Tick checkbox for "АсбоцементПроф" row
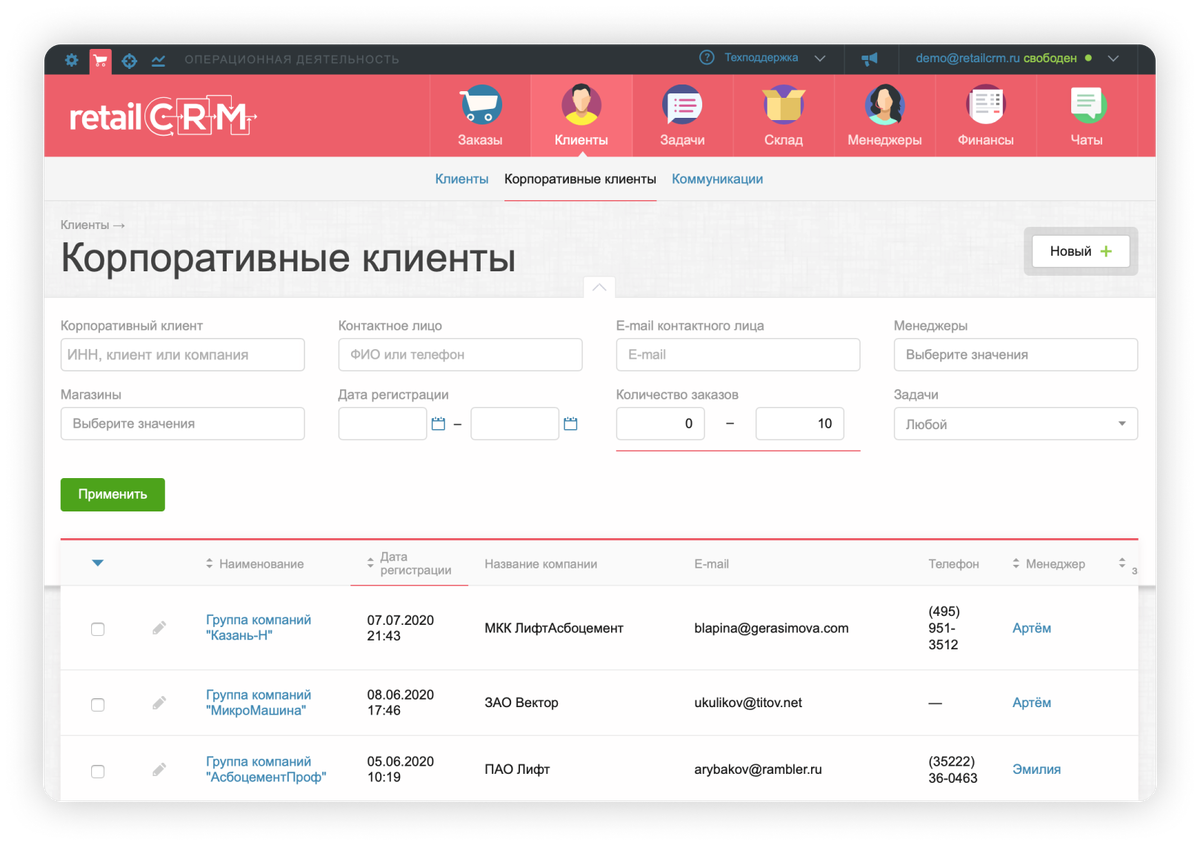 click(98, 771)
